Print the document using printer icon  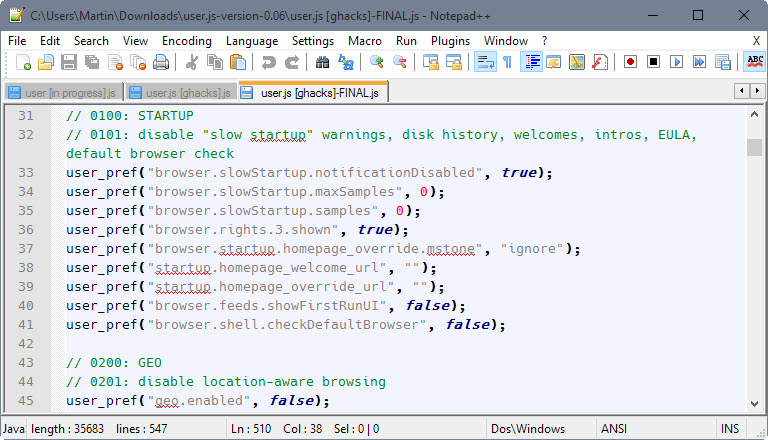tap(161, 62)
